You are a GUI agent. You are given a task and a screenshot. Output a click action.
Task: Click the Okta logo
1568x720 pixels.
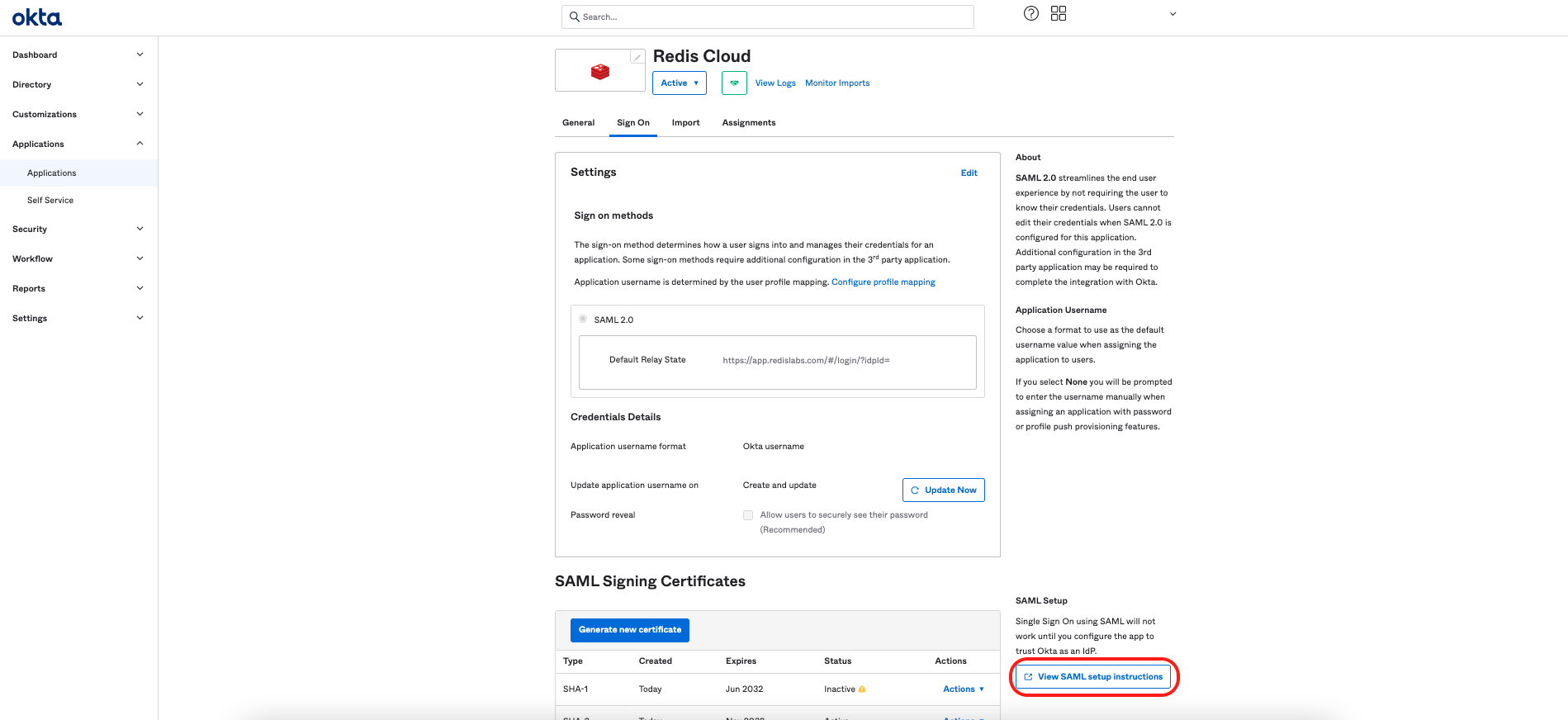[x=36, y=17]
